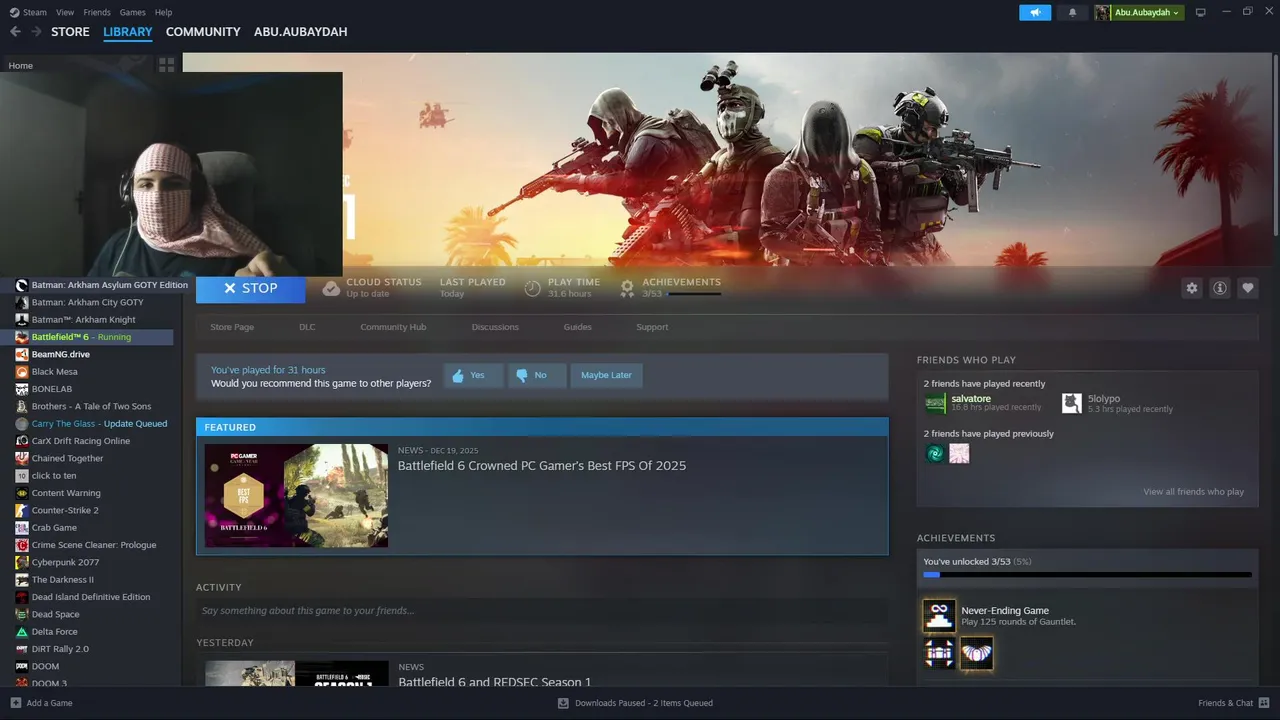This screenshot has height=720, width=1280.
Task: Click the achievements icon near 3/53
Action: point(627,288)
